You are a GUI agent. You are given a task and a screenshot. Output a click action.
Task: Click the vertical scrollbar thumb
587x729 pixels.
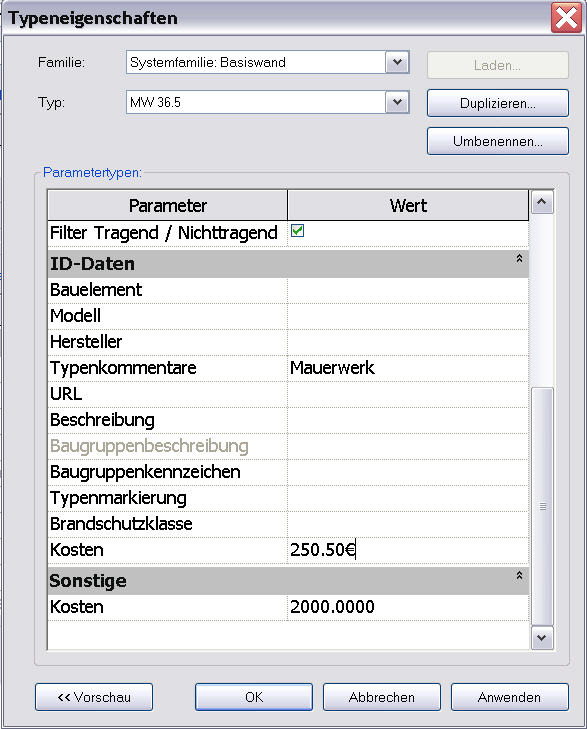tap(542, 506)
